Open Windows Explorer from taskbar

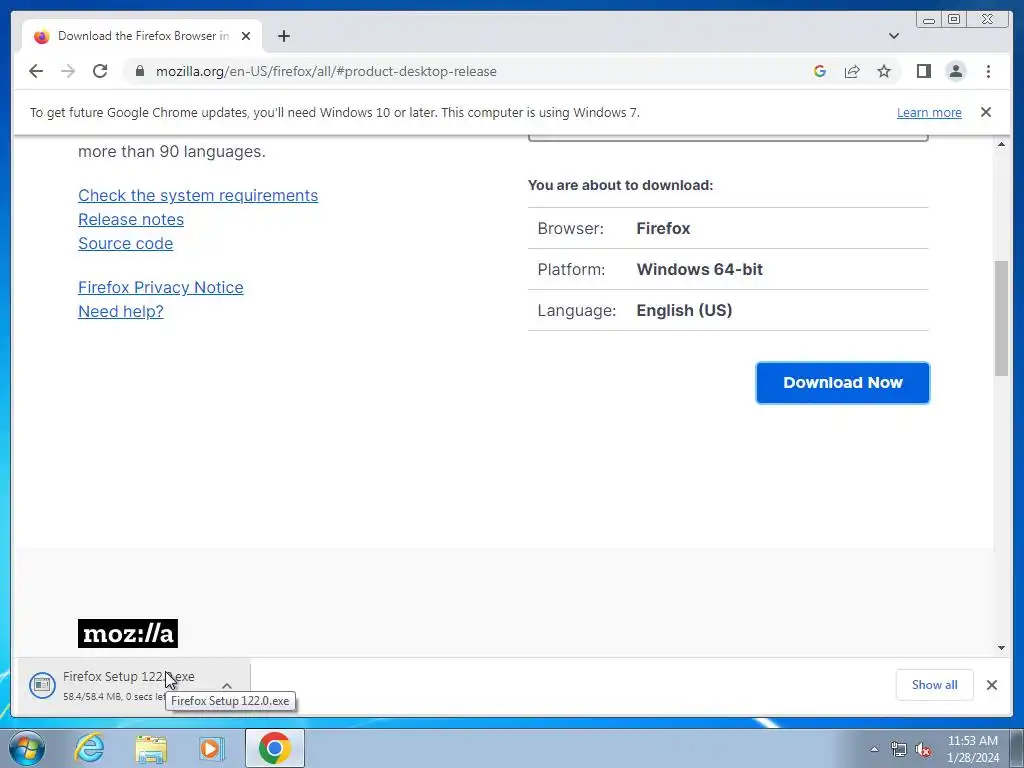click(x=151, y=748)
